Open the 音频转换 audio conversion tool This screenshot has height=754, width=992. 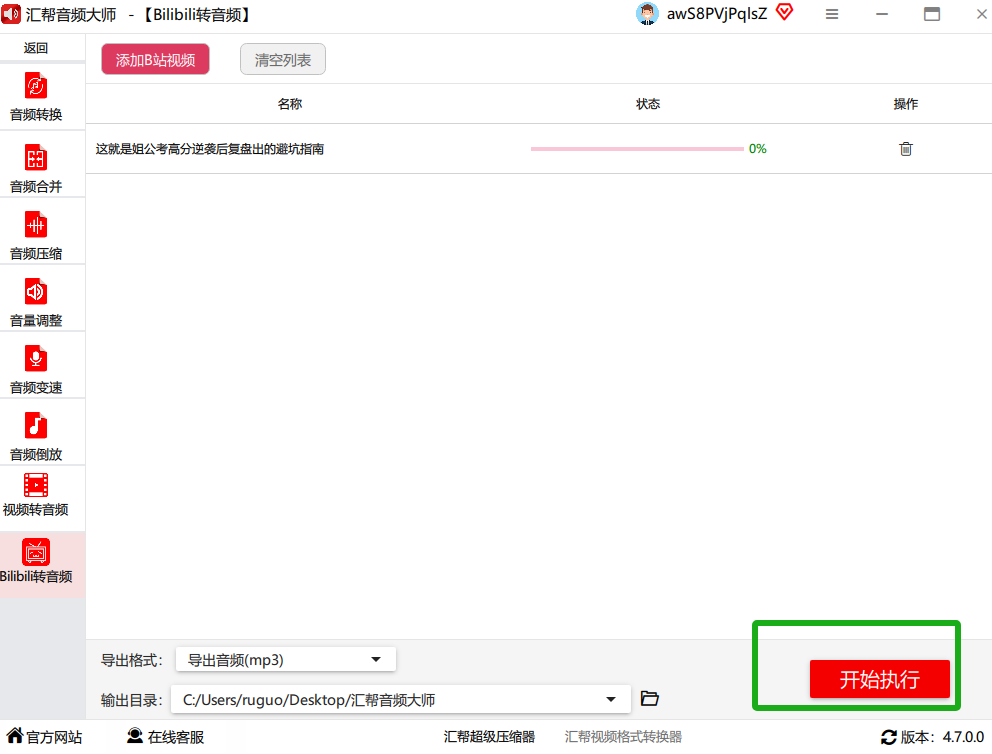[x=36, y=97]
